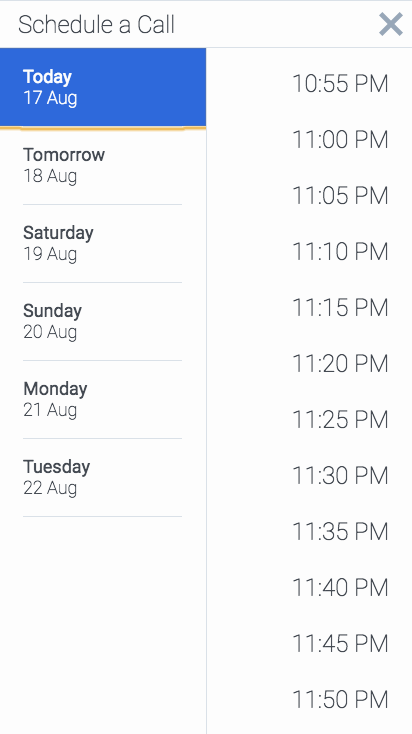Select Tomorrow 18 Aug
412x734 pixels.
point(103,166)
